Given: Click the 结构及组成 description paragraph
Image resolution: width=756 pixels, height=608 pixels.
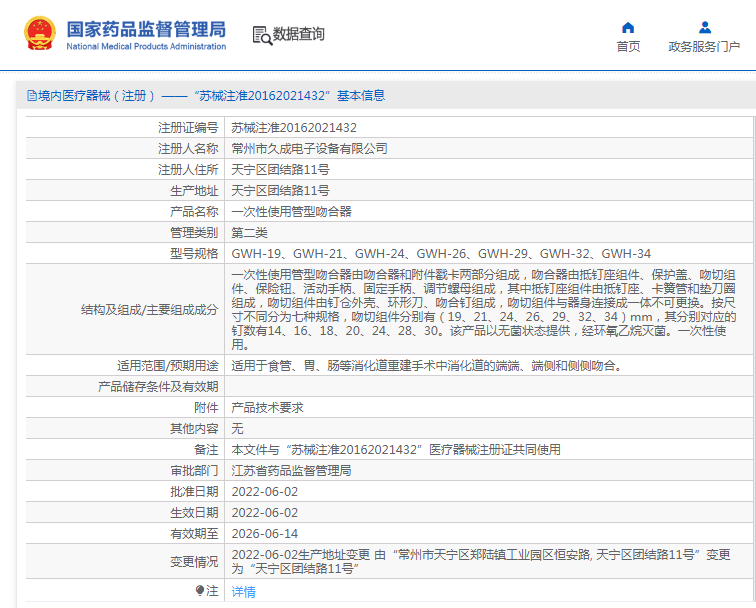Looking at the screenshot, I should 484,310.
